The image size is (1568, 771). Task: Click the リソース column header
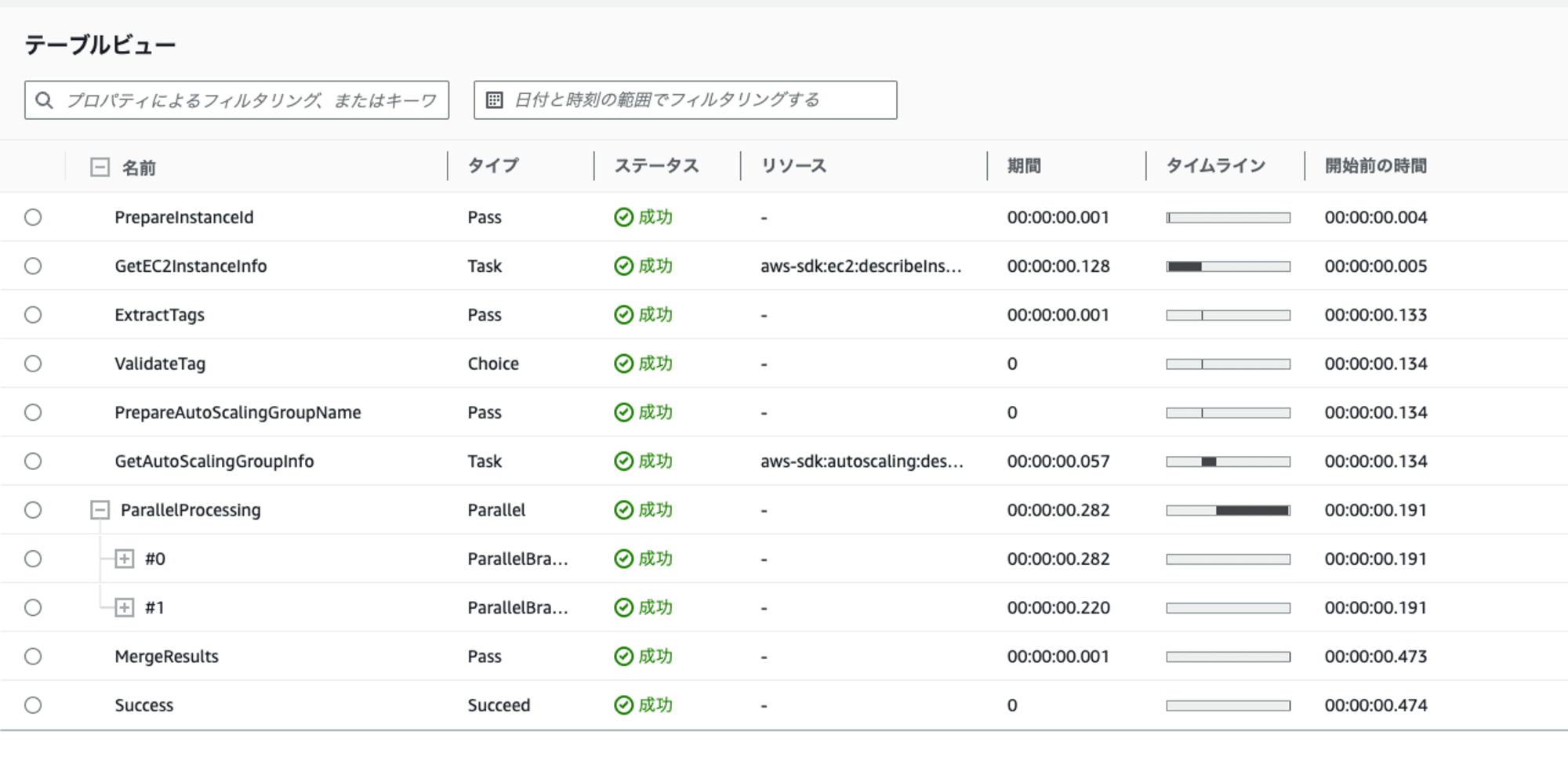(x=793, y=165)
